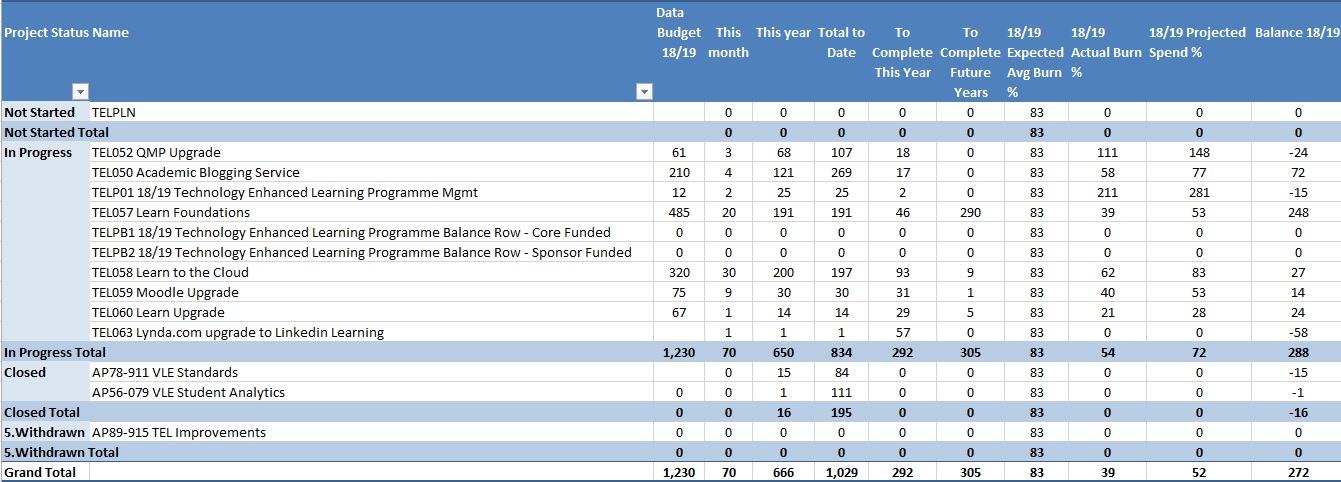Open the Name column filter dropdown
Screen dimensions: 1341x482
tap(644, 92)
